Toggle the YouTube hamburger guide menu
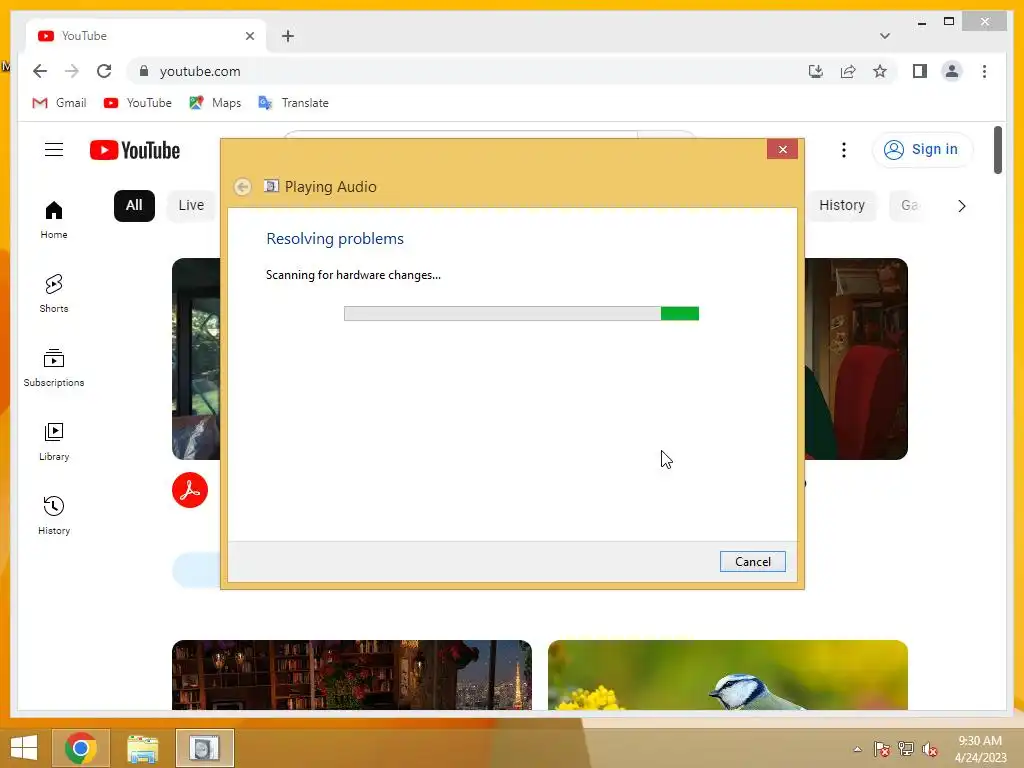The width and height of the screenshot is (1024, 768). (x=54, y=150)
